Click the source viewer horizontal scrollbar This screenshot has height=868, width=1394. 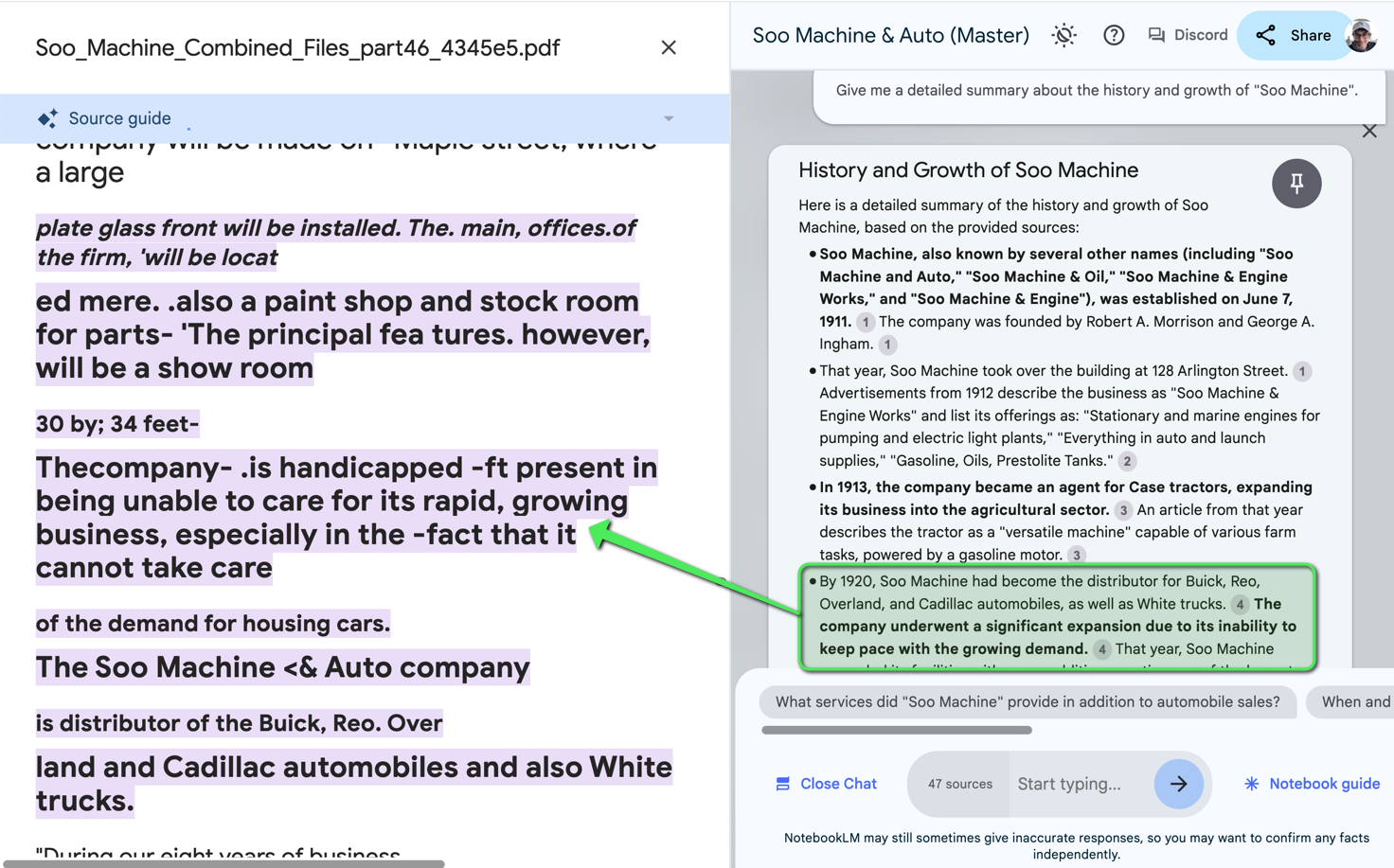tap(223, 863)
